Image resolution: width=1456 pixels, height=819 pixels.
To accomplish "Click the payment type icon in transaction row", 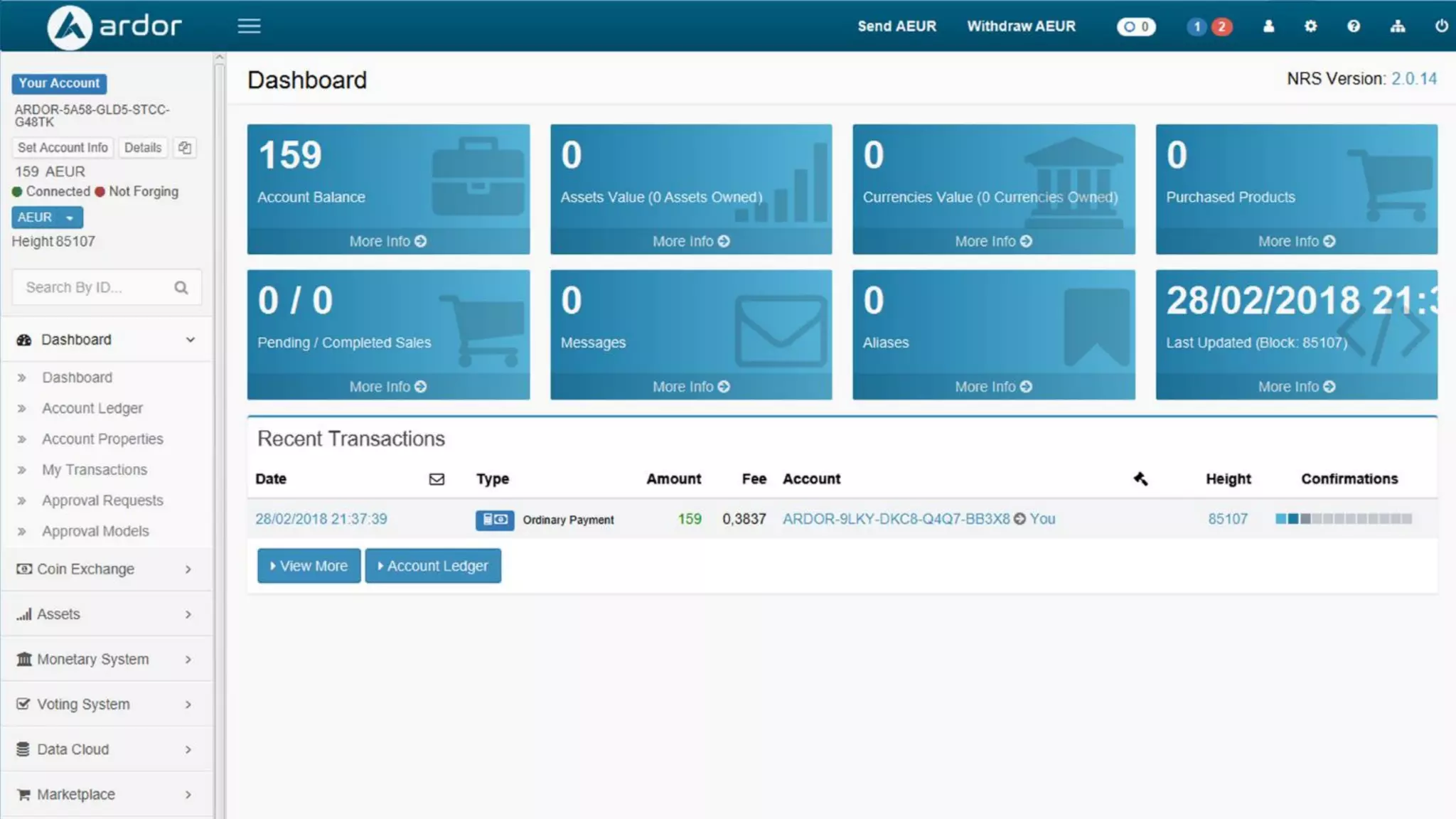I will coord(494,520).
